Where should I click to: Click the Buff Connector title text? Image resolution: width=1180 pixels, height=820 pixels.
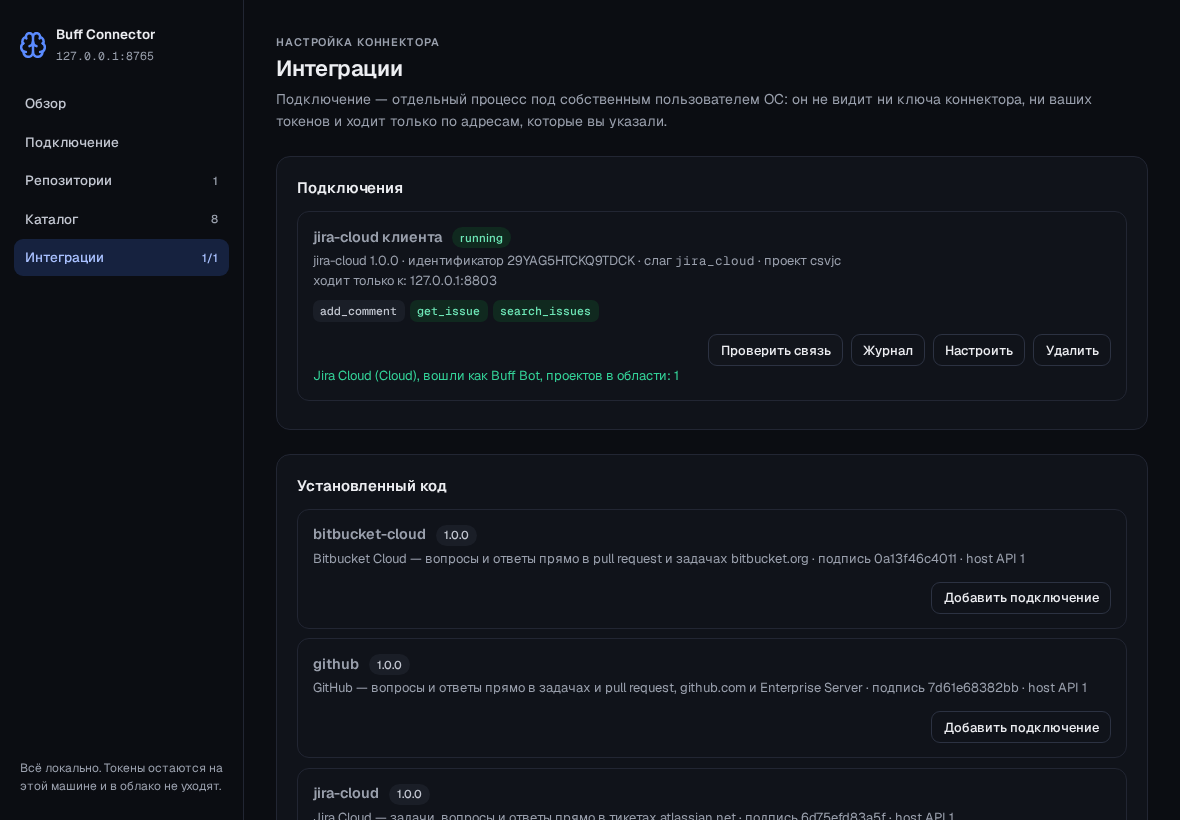pos(105,35)
